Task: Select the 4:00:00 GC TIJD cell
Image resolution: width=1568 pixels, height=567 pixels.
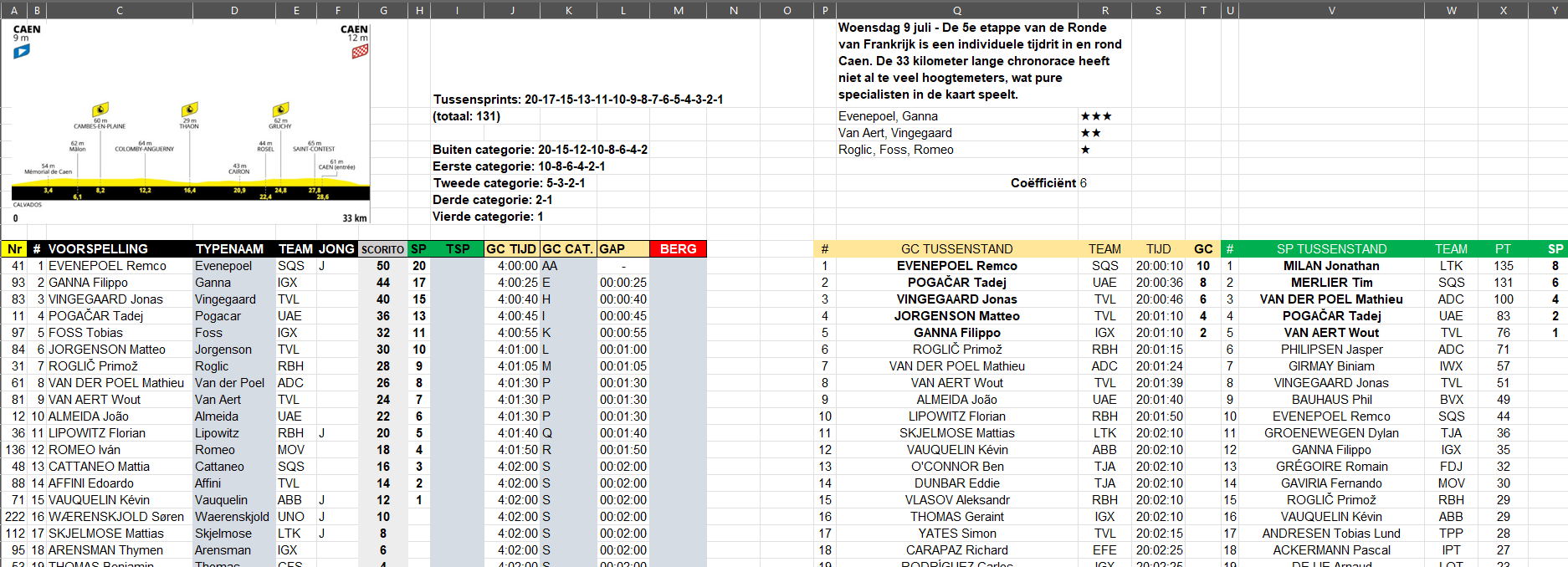Action: tap(512, 266)
